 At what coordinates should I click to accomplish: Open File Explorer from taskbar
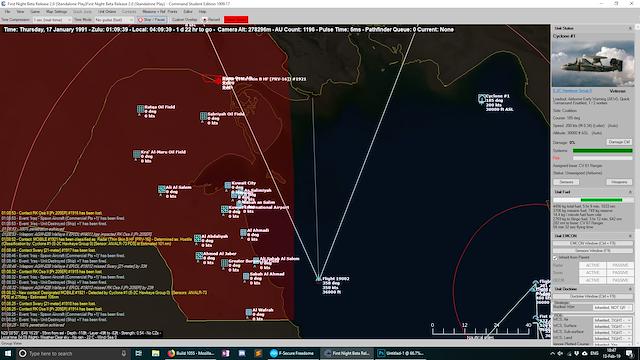point(156,353)
